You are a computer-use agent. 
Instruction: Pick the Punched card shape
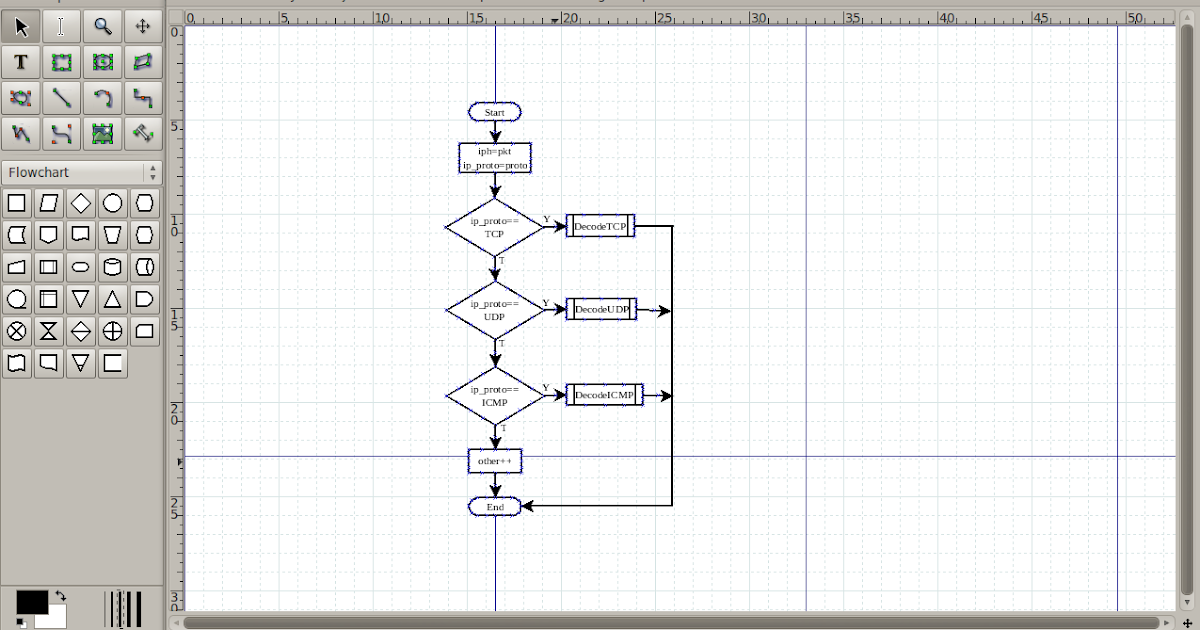(145, 331)
